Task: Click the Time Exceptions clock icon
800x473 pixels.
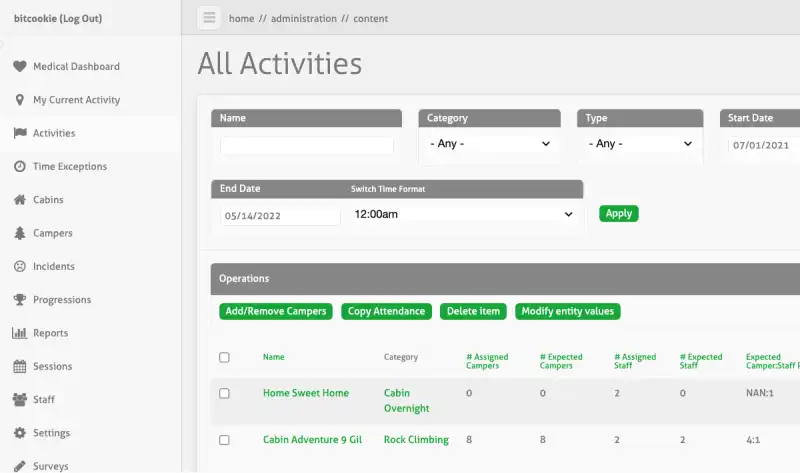Action: pyautogui.click(x=19, y=166)
